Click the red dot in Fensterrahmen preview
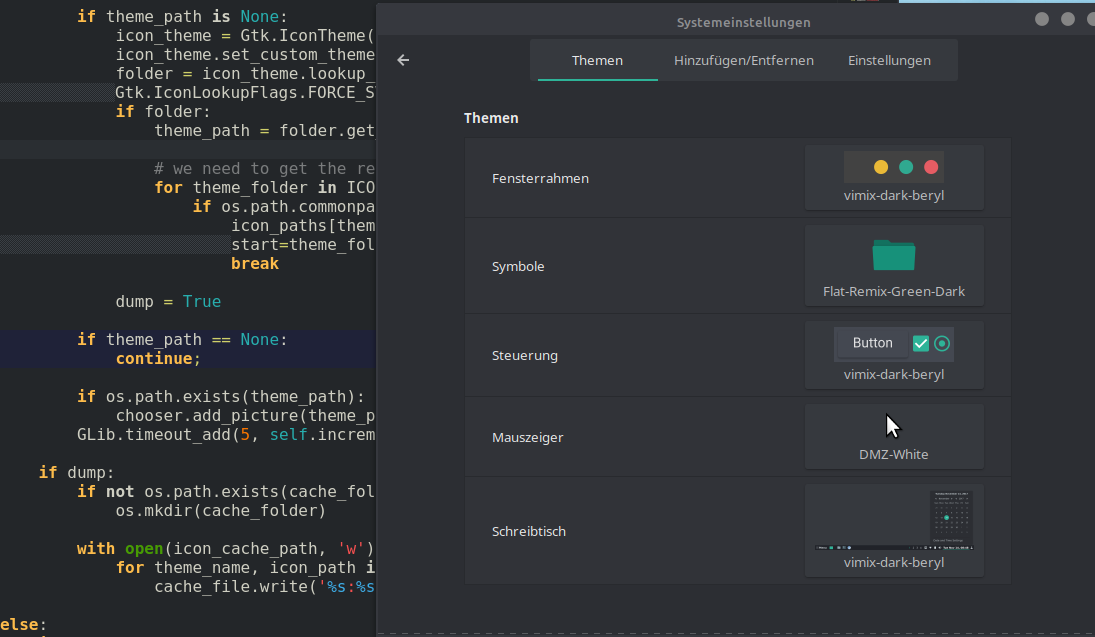 click(x=931, y=167)
